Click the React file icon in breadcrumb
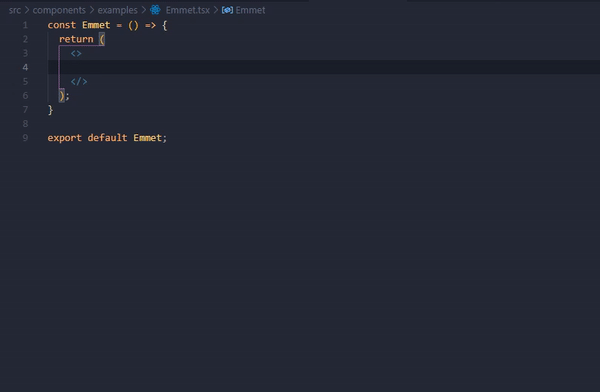Viewport: 600px width, 392px height. coord(155,10)
